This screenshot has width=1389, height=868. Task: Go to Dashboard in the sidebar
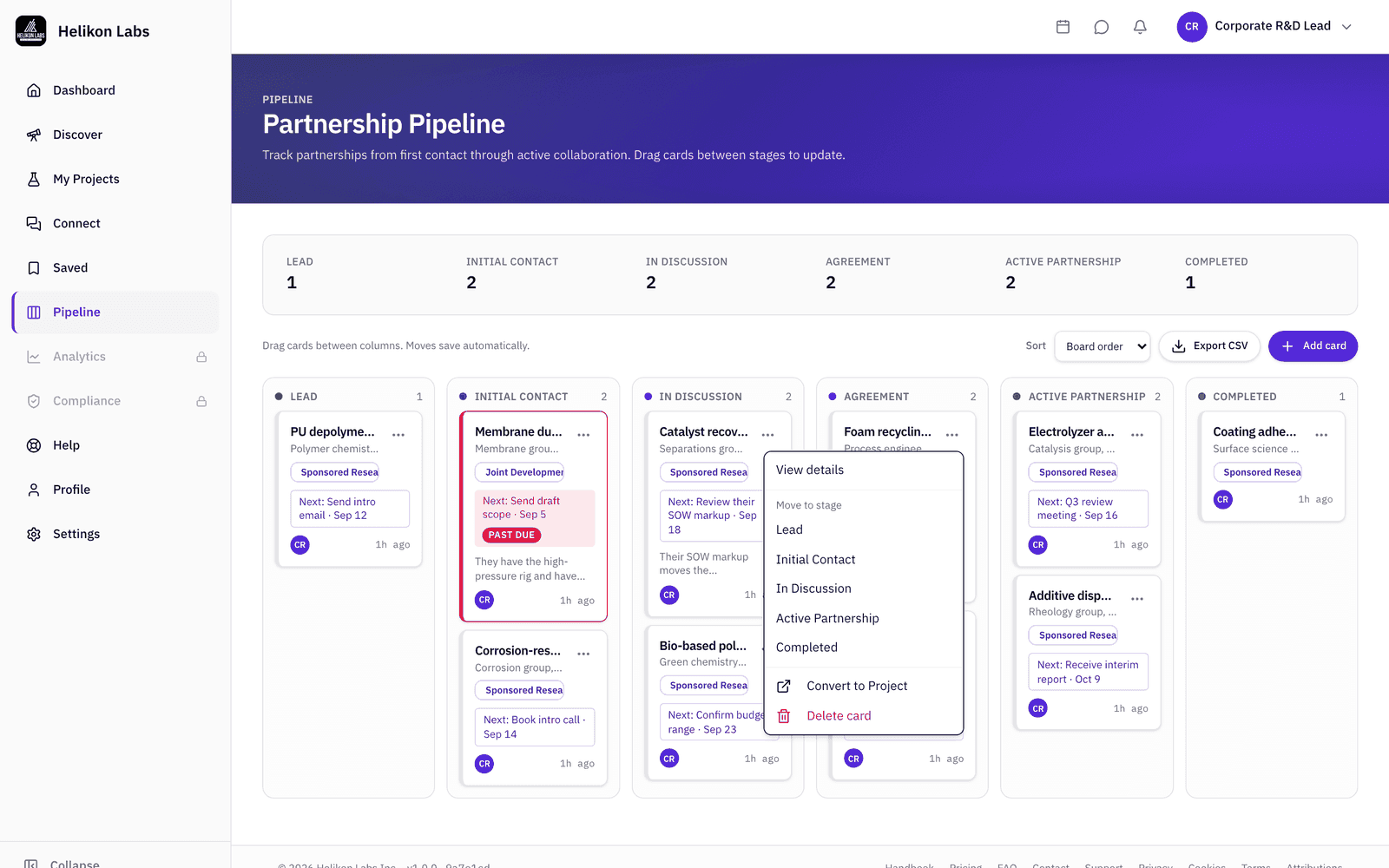pyautogui.click(x=115, y=90)
